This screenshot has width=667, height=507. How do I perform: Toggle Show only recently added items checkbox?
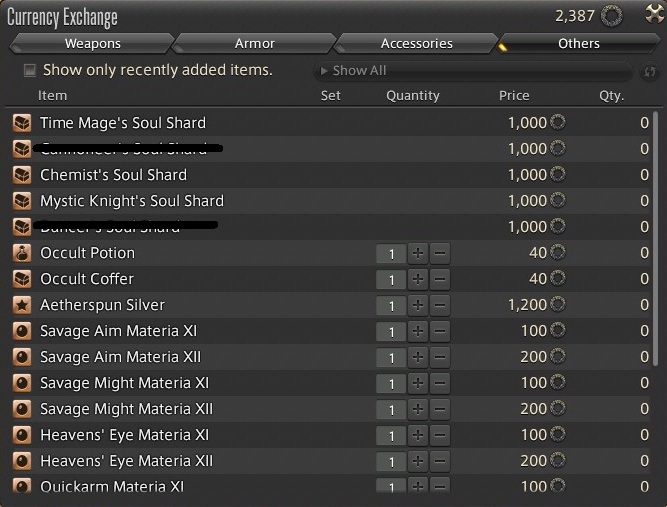point(30,70)
